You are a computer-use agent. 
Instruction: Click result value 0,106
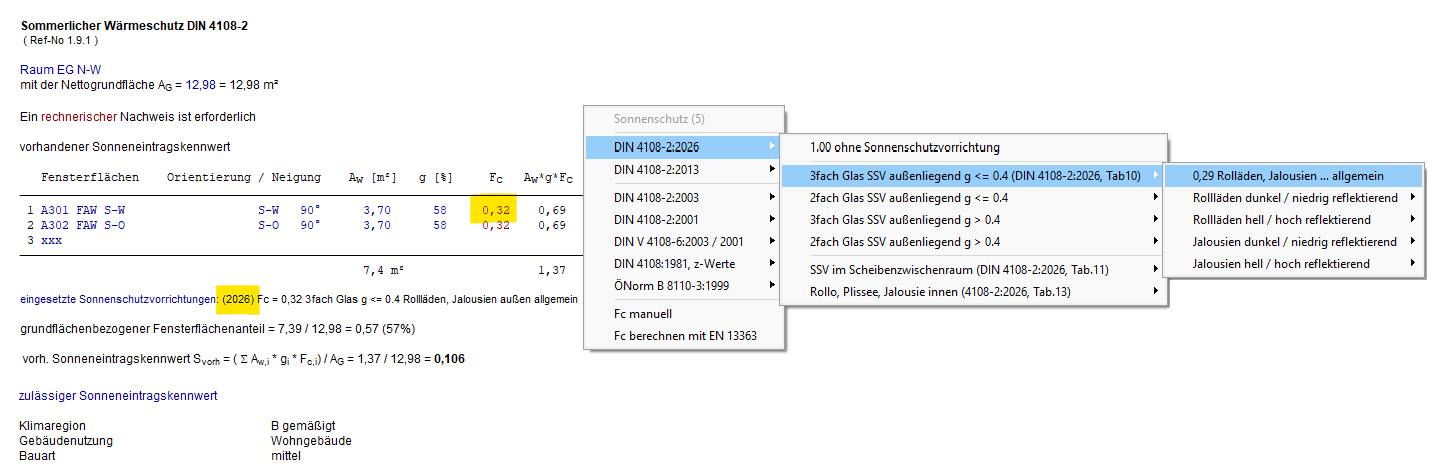(x=450, y=358)
